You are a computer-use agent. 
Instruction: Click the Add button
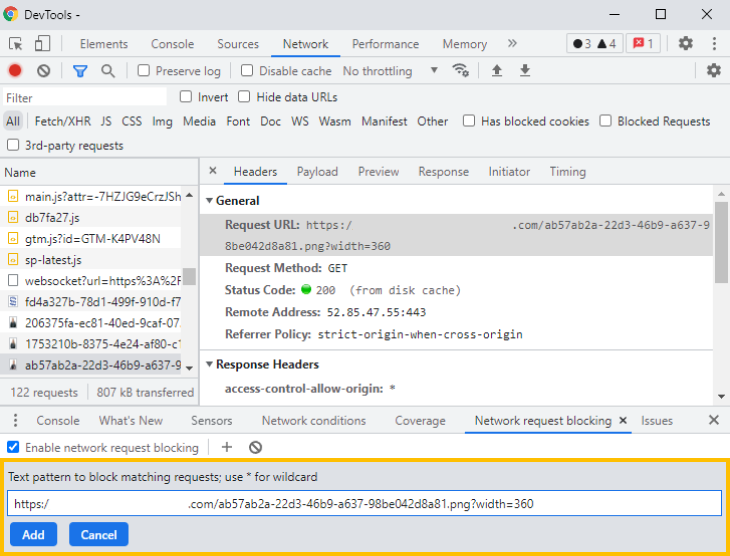(33, 535)
